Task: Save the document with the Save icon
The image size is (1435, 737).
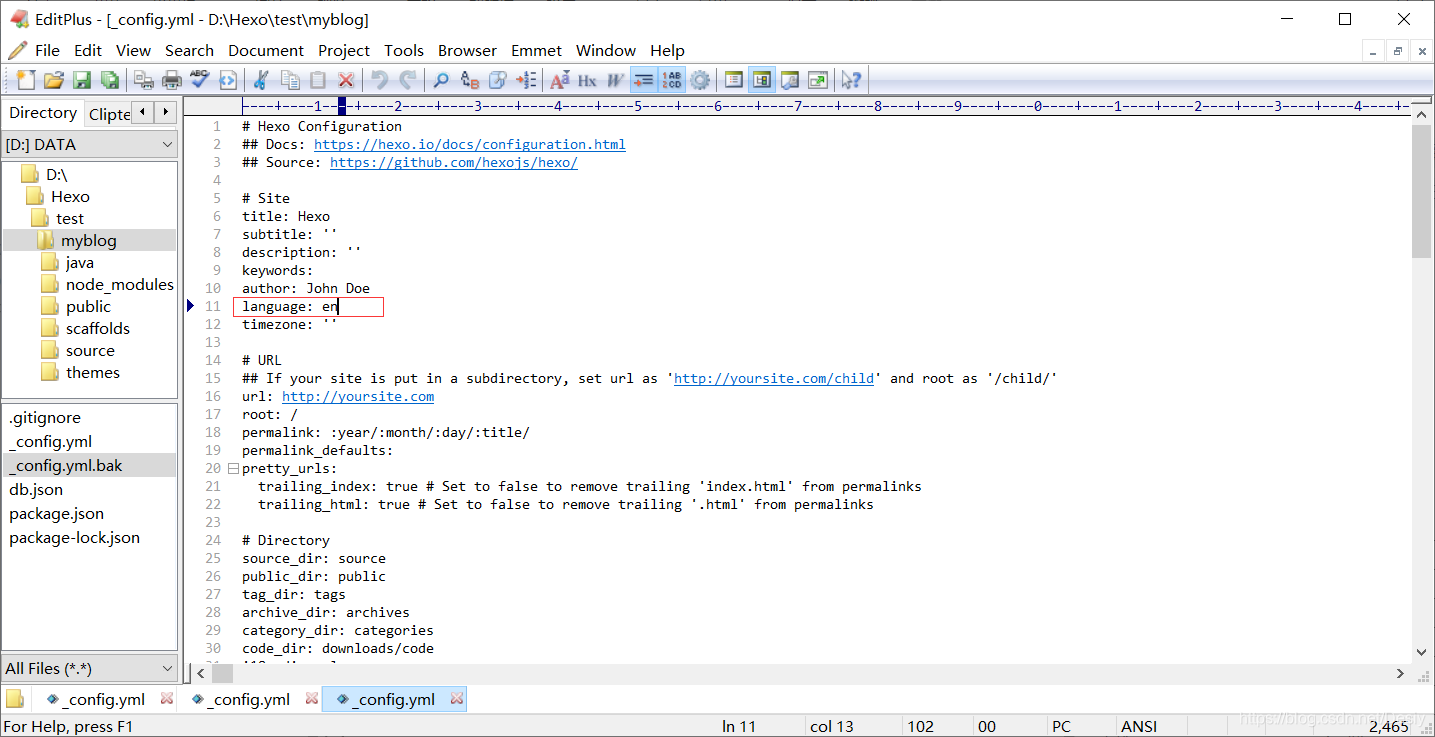Action: tap(82, 80)
